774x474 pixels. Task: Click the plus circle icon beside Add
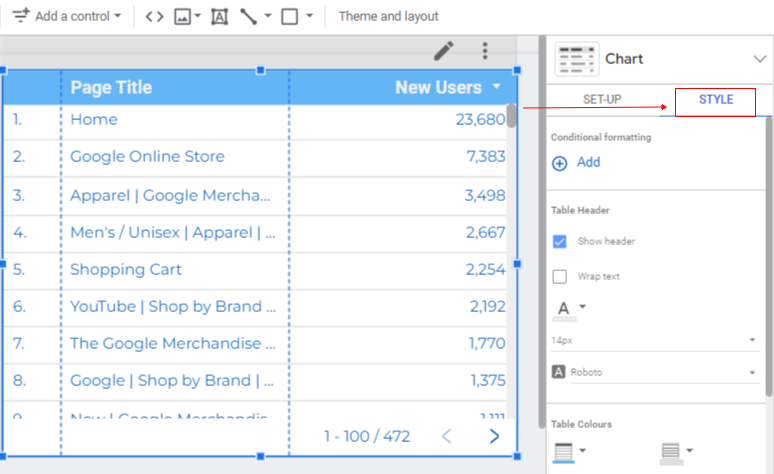tap(559, 163)
